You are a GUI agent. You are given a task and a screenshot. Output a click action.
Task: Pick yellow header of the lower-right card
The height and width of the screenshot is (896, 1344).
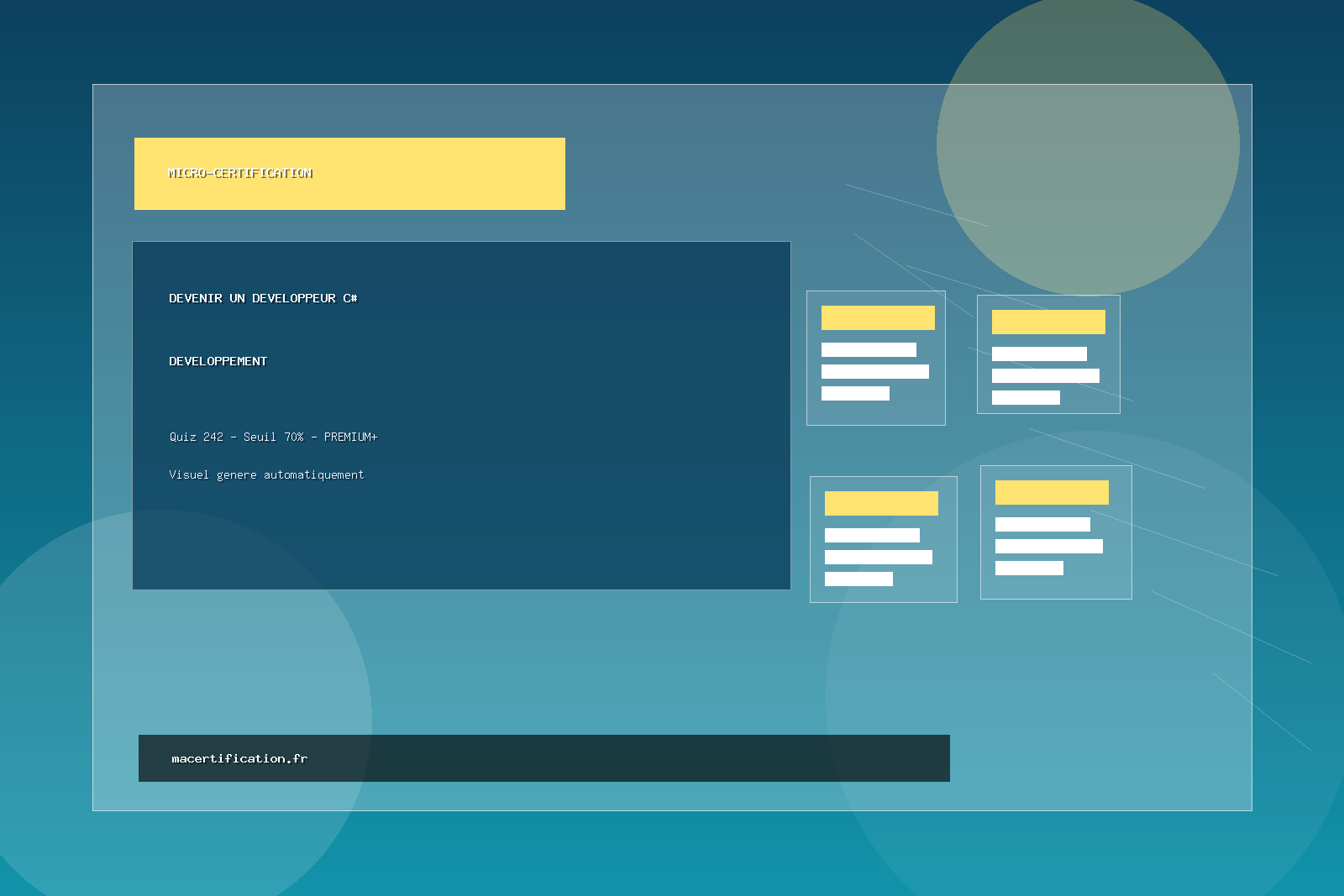coord(1052,492)
